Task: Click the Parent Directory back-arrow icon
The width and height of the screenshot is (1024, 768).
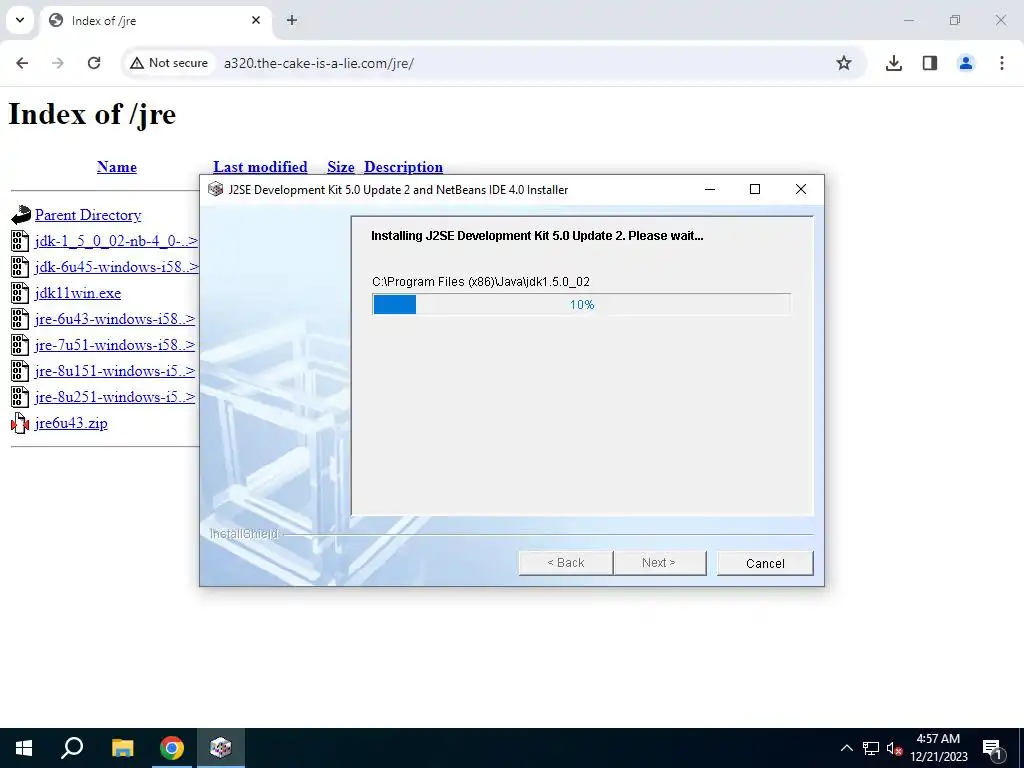Action: 21,215
